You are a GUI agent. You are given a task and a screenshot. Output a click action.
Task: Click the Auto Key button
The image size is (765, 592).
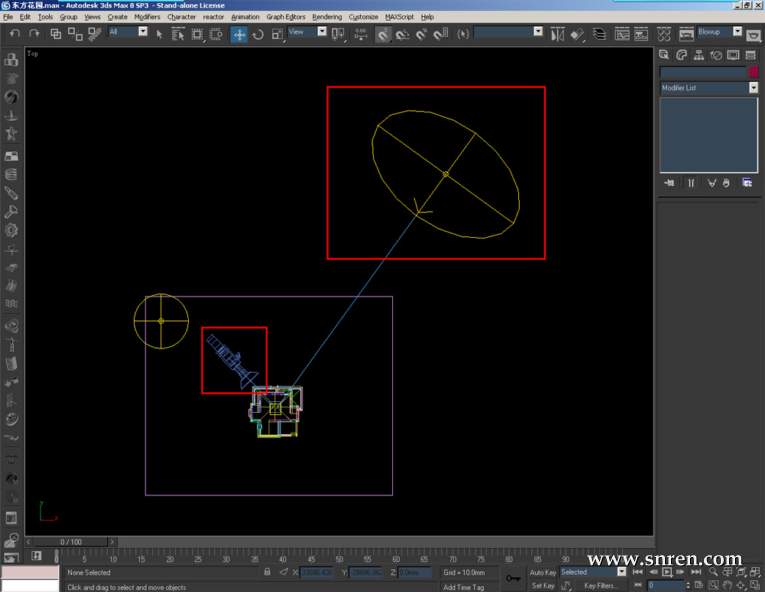(543, 572)
